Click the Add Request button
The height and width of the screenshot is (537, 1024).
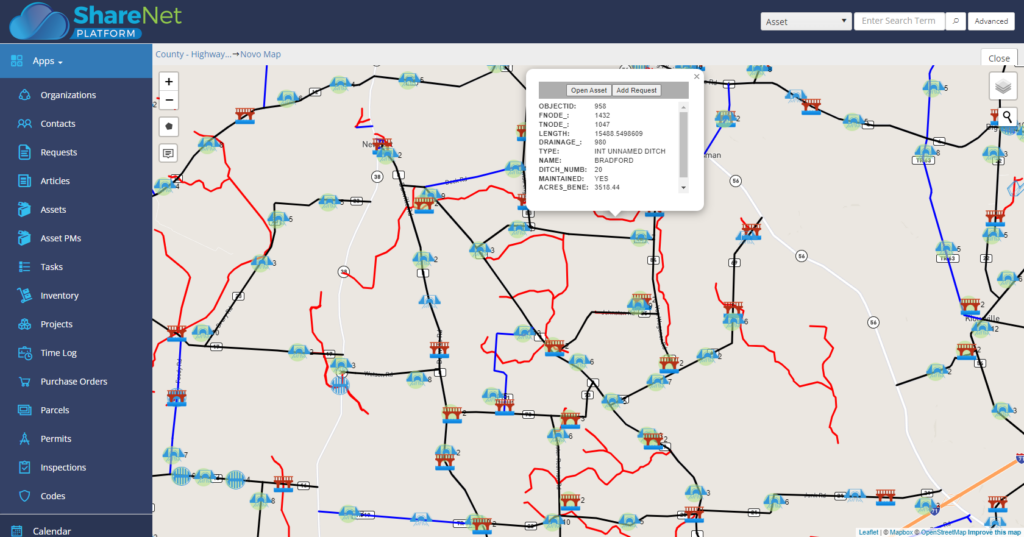coord(637,90)
